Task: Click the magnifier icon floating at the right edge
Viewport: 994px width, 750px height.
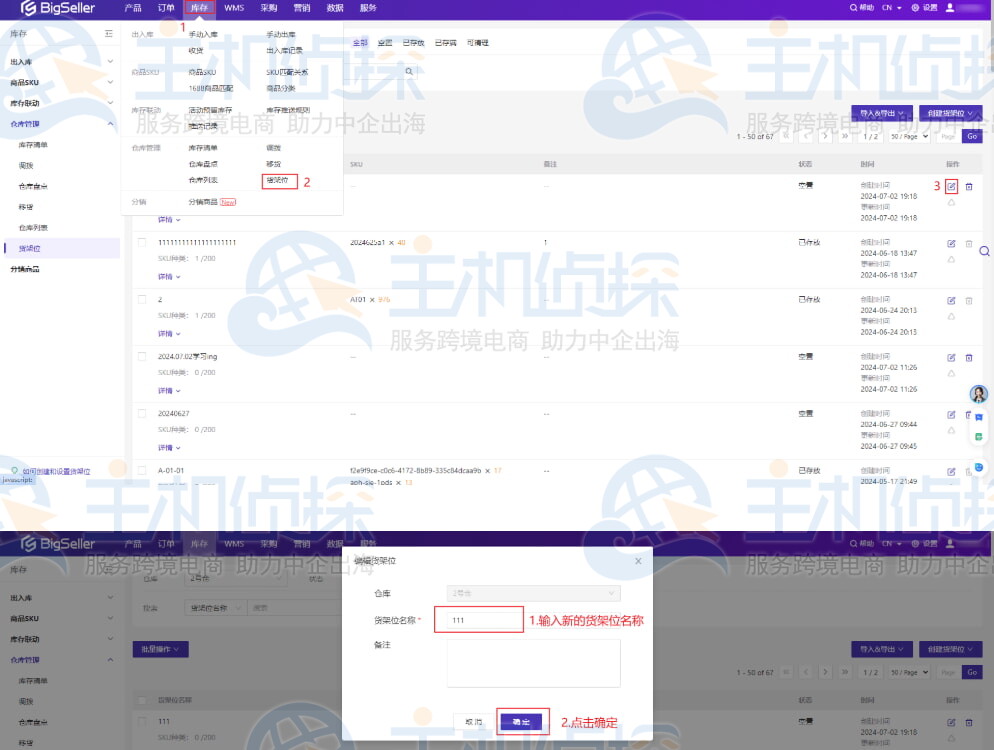Action: pos(985,251)
